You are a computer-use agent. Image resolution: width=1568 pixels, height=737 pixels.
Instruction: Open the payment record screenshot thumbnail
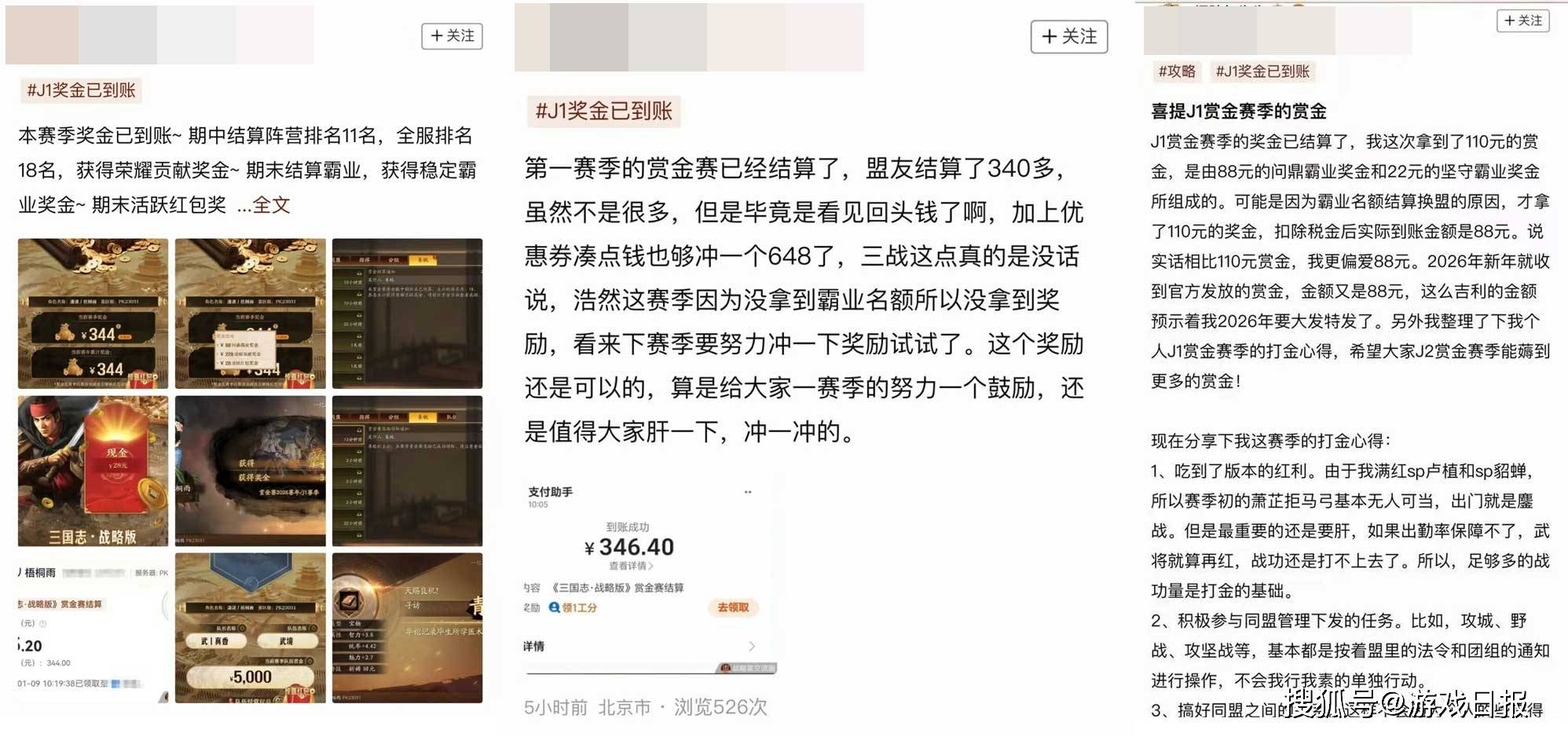pos(93,628)
